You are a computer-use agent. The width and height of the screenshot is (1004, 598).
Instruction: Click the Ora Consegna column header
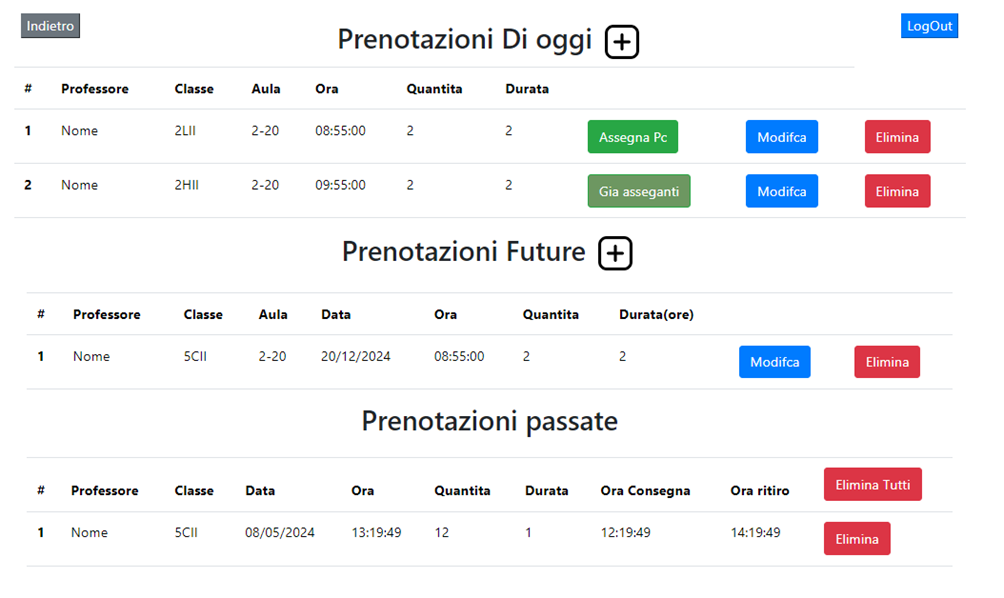coord(645,491)
